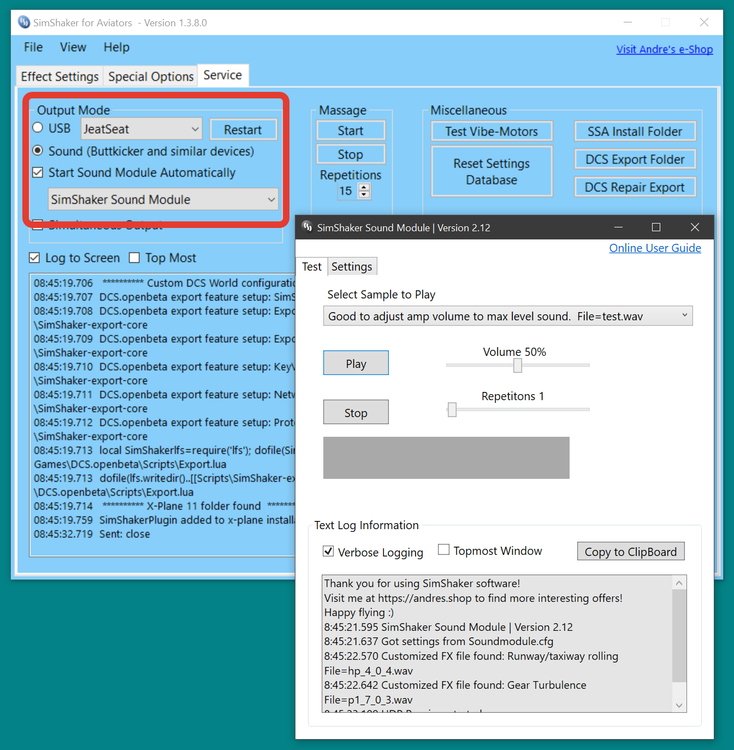
Task: Select Sound (Buttkicker) output mode radio
Action: point(37,151)
